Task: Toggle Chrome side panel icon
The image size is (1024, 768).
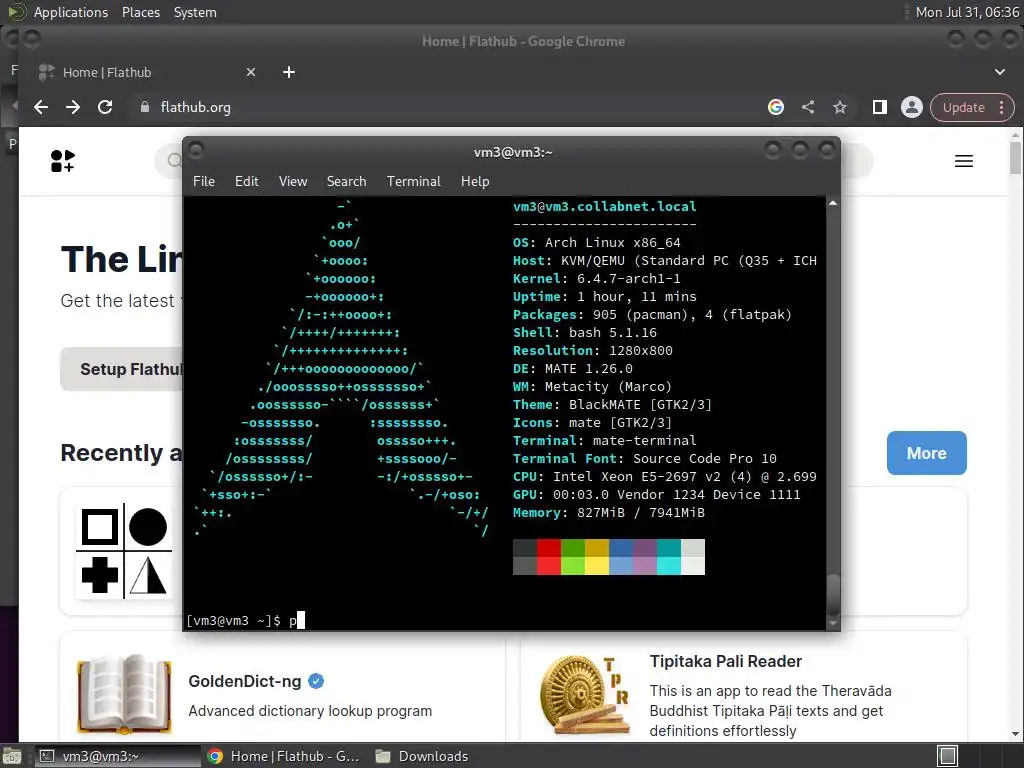Action: [880, 107]
